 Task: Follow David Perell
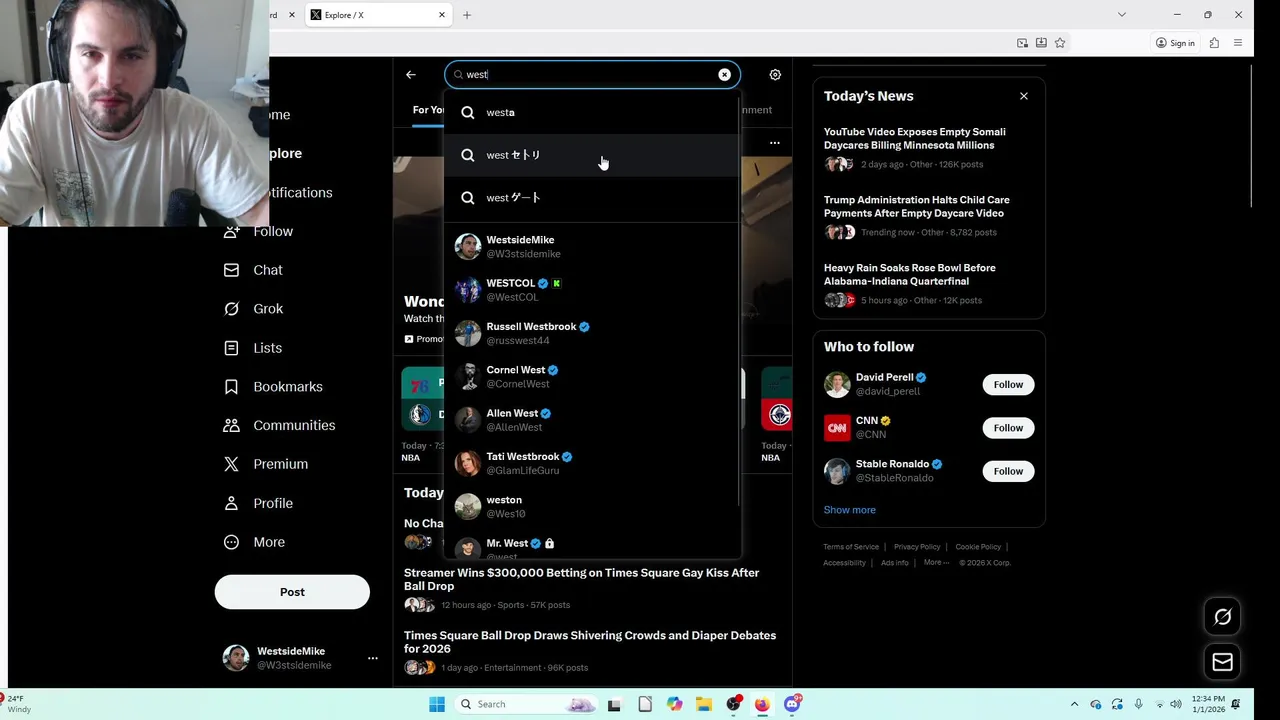(x=1008, y=384)
